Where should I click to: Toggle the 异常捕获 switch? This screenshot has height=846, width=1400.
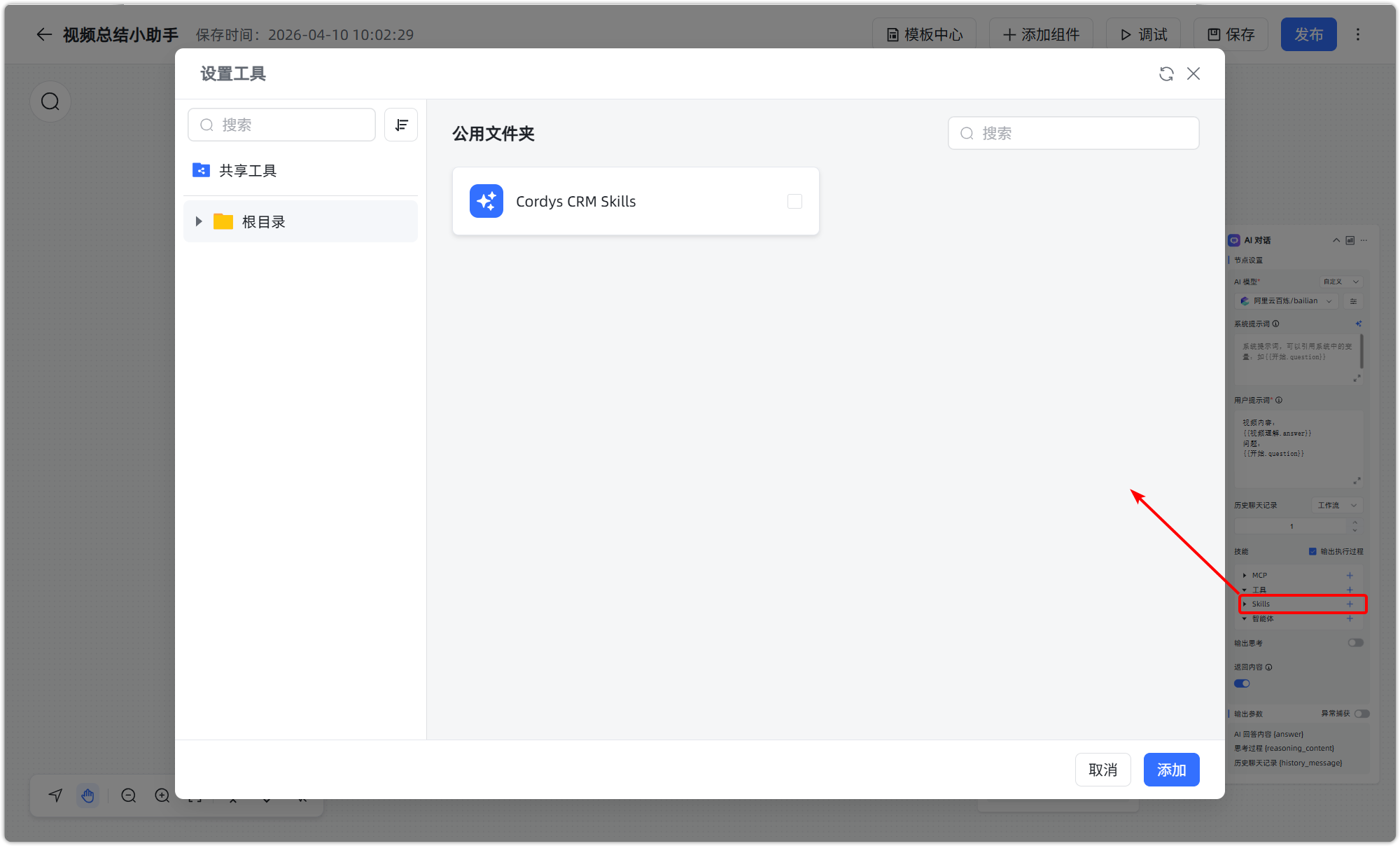click(1361, 714)
